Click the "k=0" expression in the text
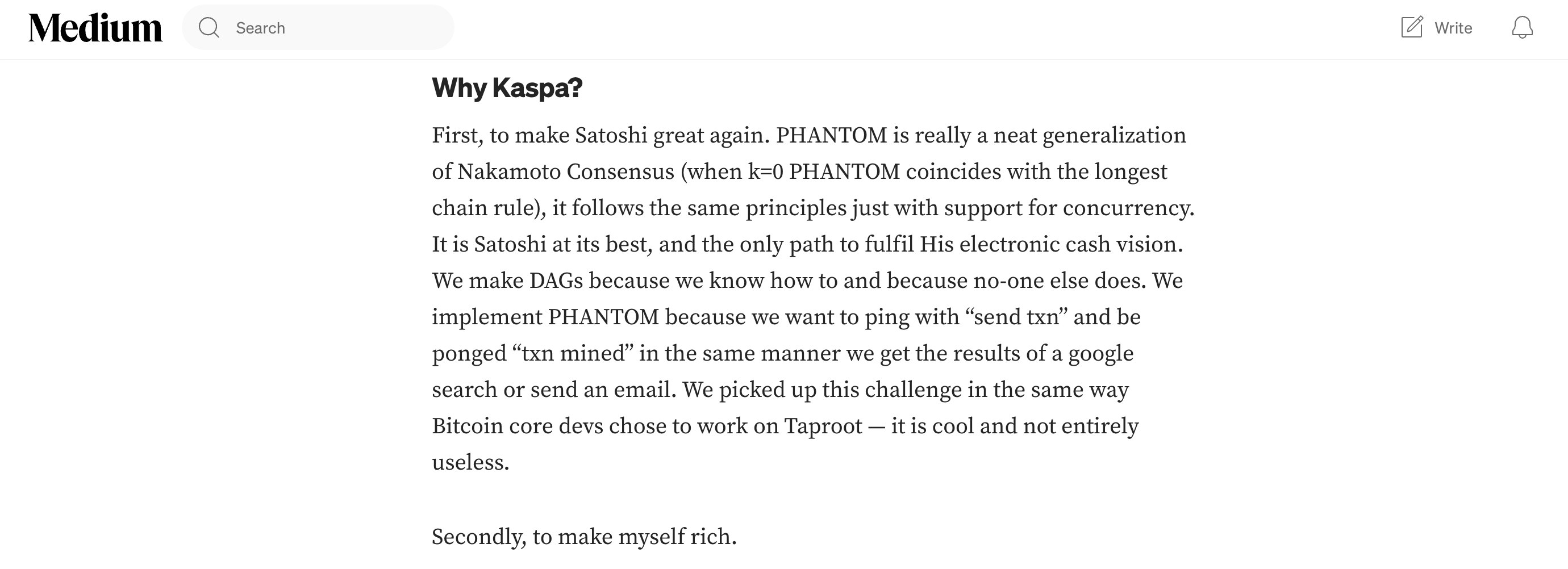The width and height of the screenshot is (1568, 569). pos(765,171)
